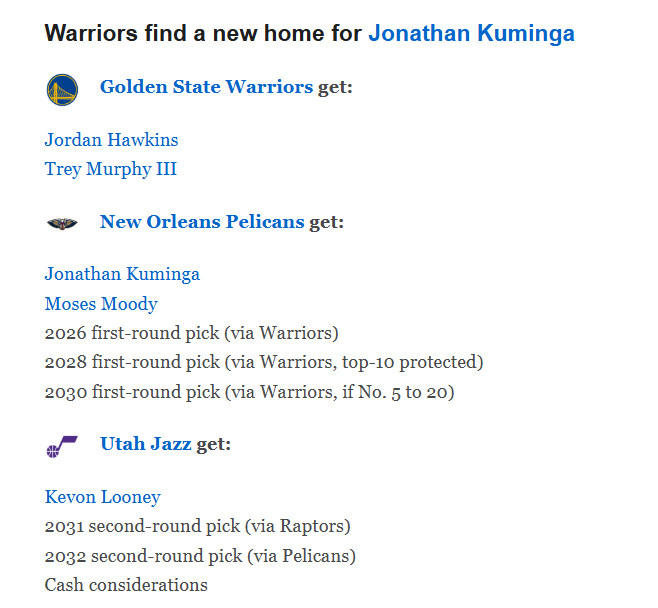Open the Golden State Warriors team link
This screenshot has width=658, height=608.
coord(206,87)
